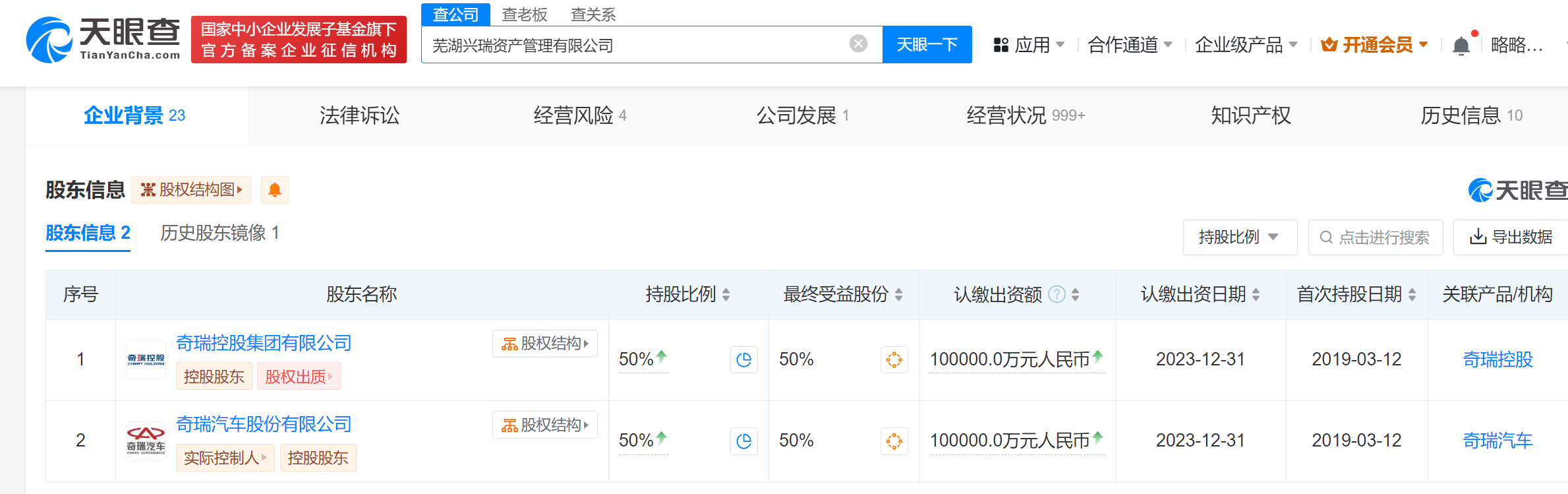Open the notification bell in header
Viewport: 1568px width, 494px height.
[x=1461, y=46]
